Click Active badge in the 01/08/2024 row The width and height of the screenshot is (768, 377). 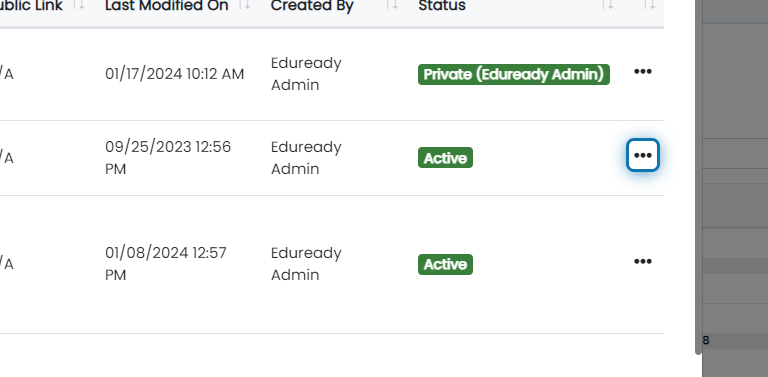[x=445, y=264]
